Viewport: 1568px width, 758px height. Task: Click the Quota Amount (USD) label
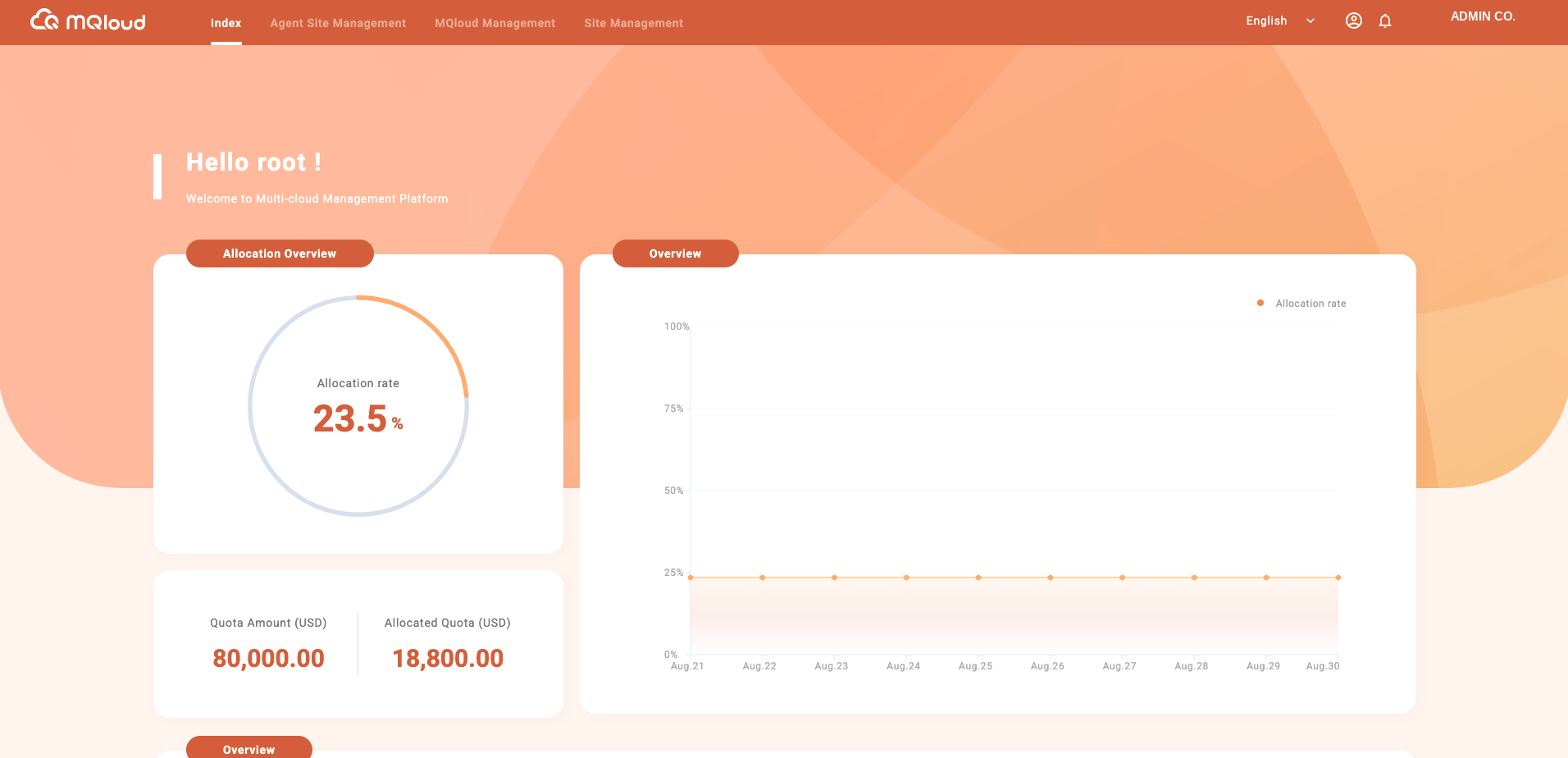268,623
